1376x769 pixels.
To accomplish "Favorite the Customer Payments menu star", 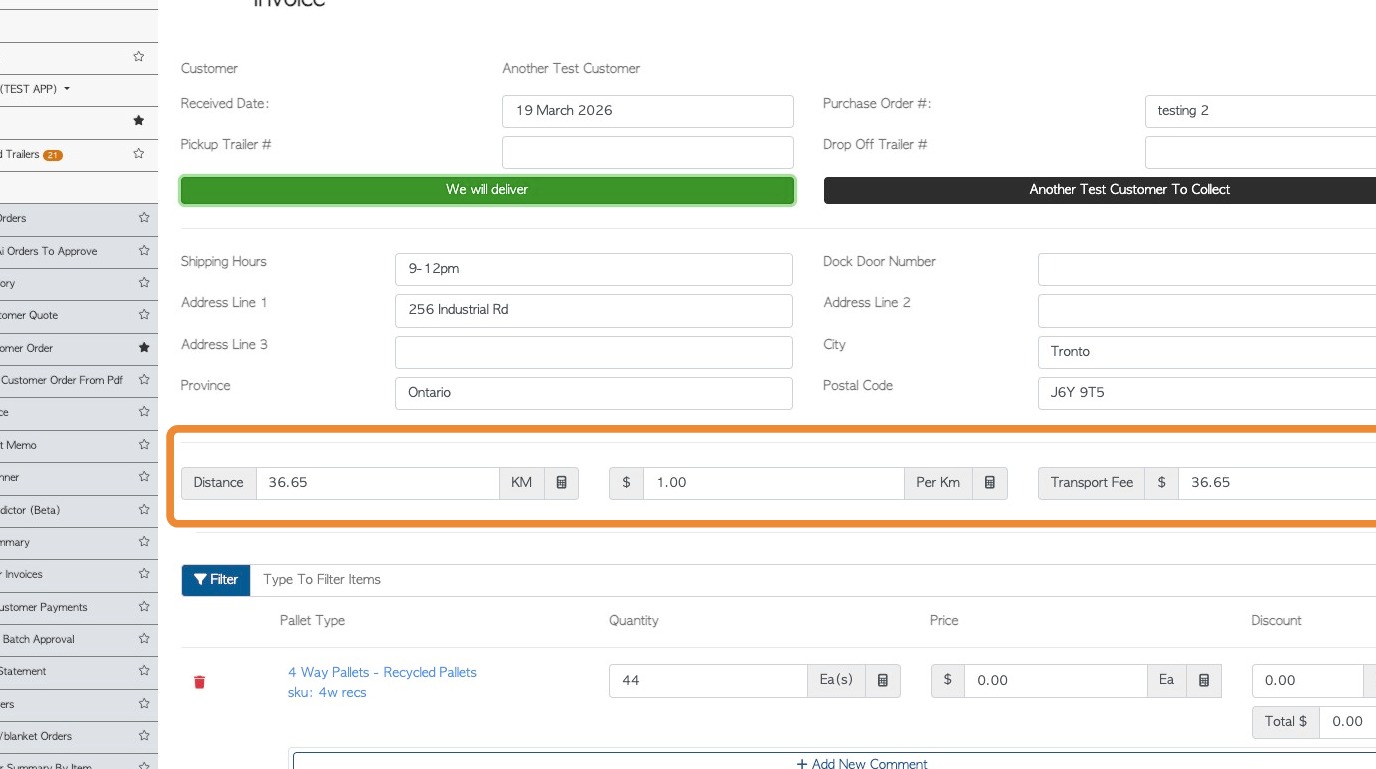I will point(144,607).
